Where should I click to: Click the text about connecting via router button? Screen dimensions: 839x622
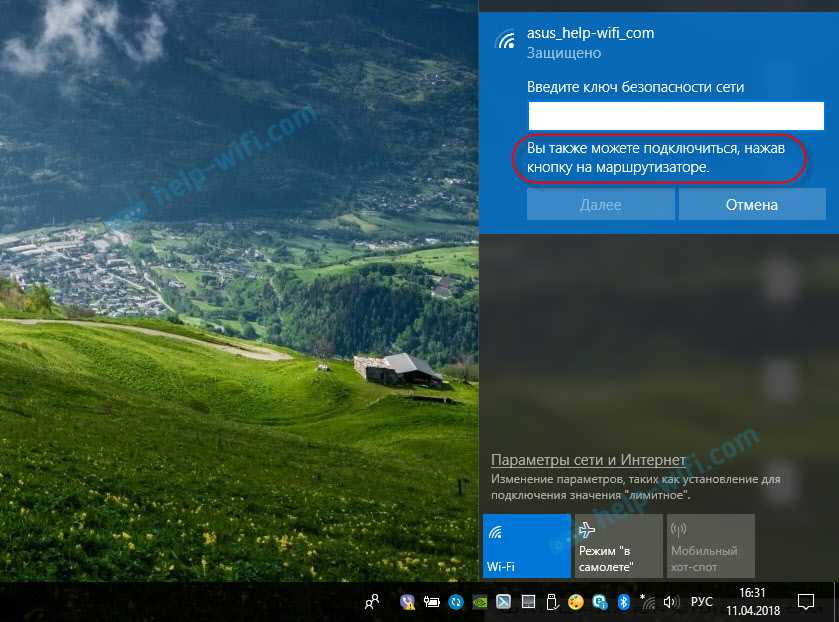pos(656,157)
